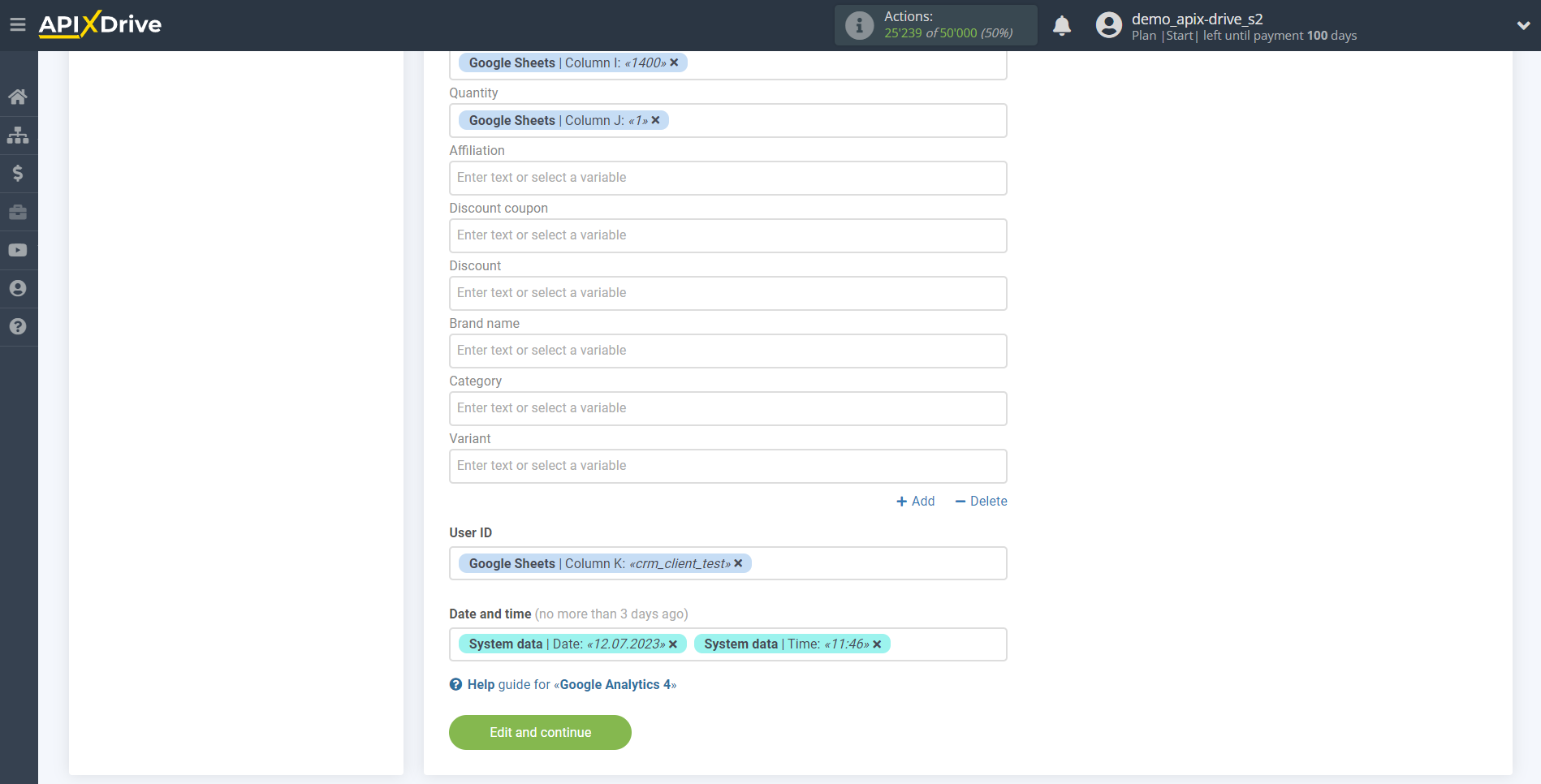The height and width of the screenshot is (784, 1541).
Task: Expand the demo_apix-drive_s2 account dropdown
Action: pos(1523,25)
